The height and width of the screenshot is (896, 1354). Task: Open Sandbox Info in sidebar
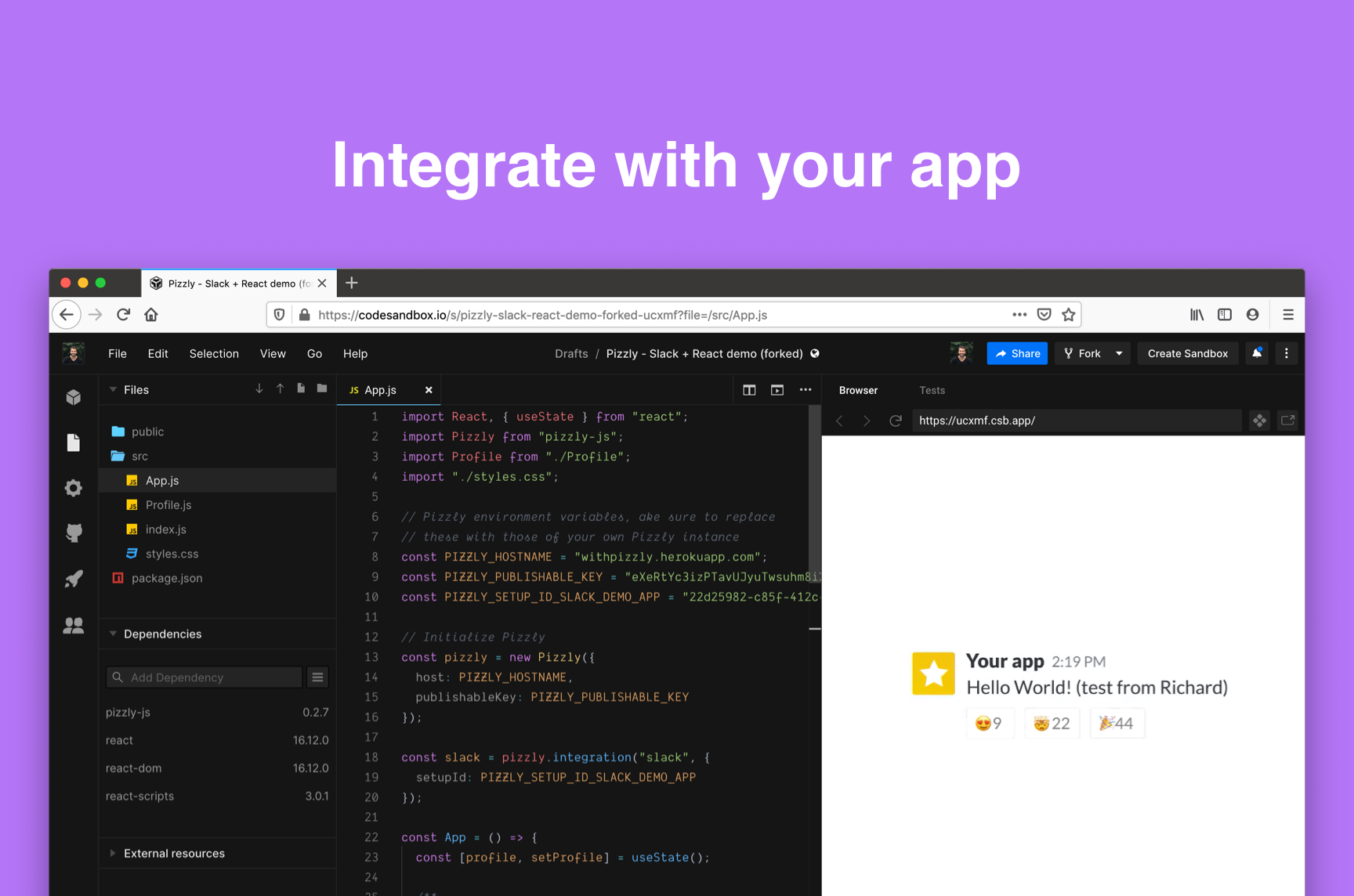[x=74, y=397]
